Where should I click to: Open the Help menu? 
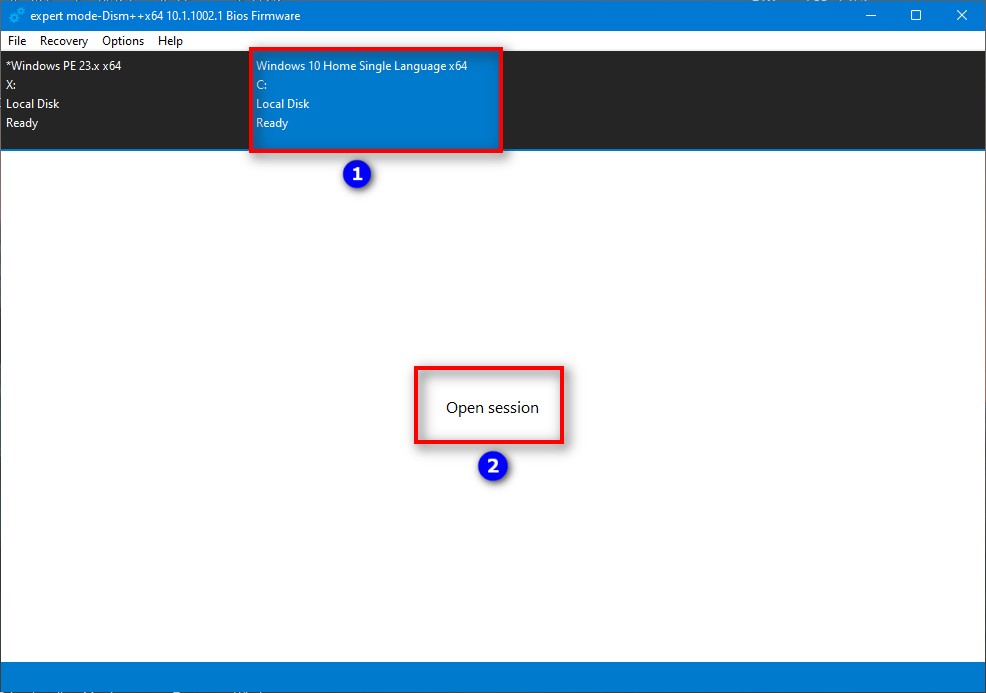pos(170,41)
